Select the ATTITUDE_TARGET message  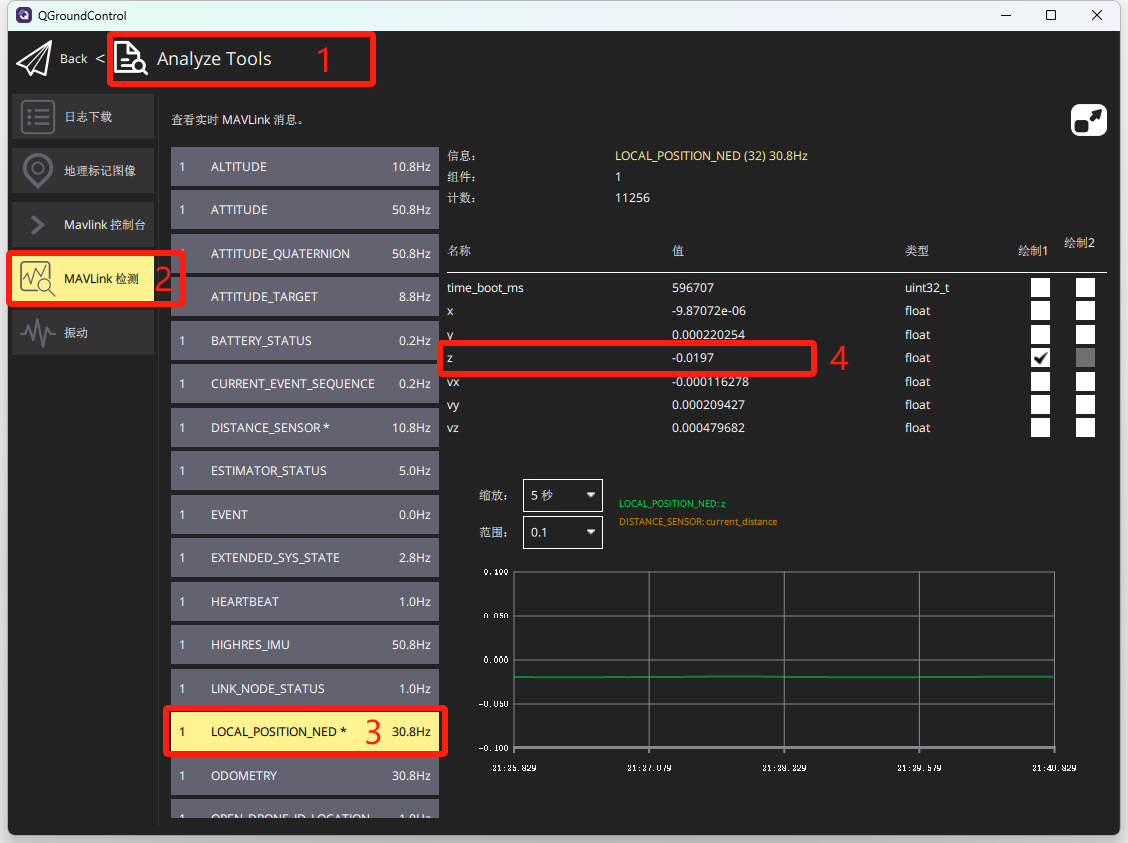pyautogui.click(x=305, y=297)
